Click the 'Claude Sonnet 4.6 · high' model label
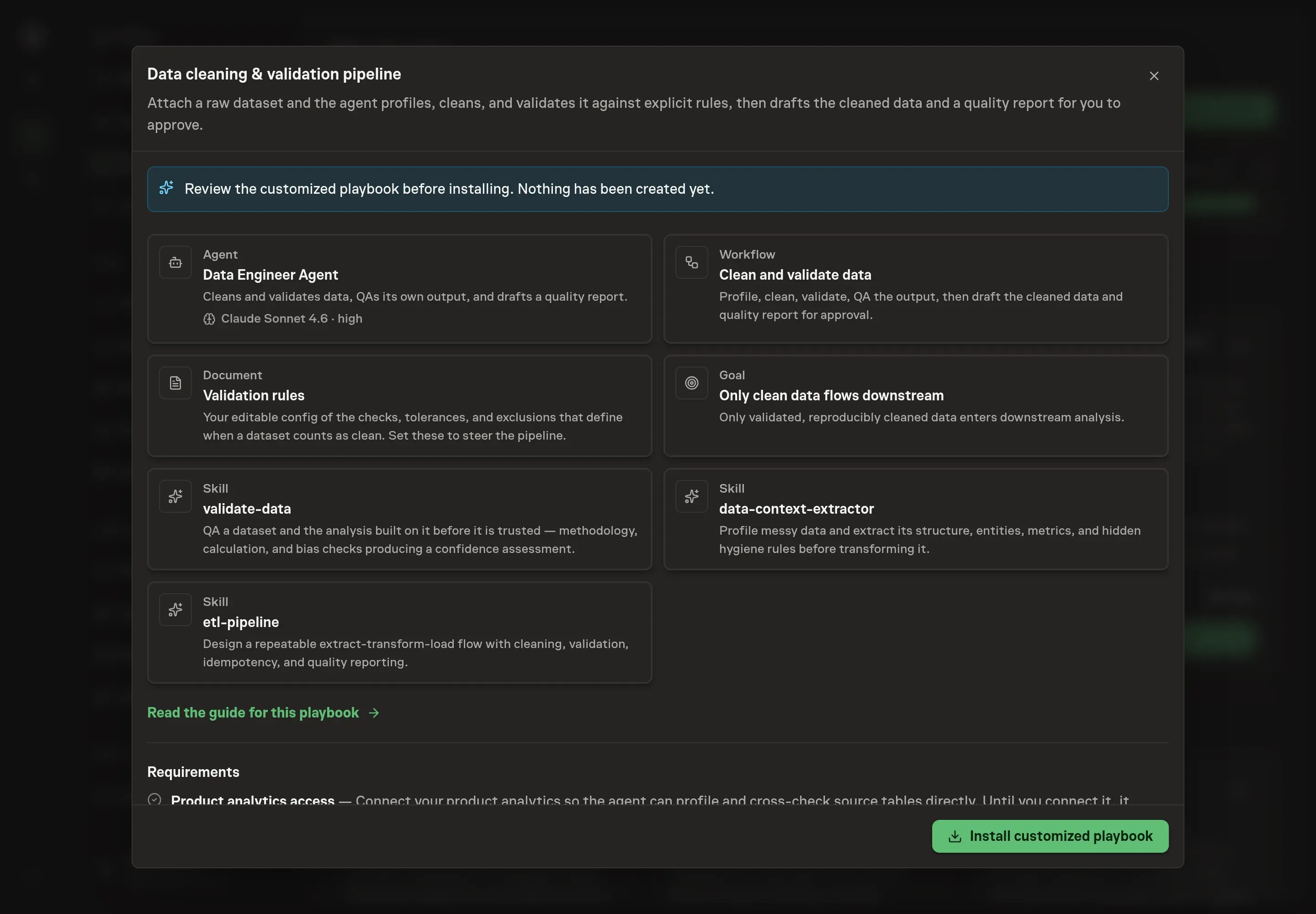 point(292,319)
